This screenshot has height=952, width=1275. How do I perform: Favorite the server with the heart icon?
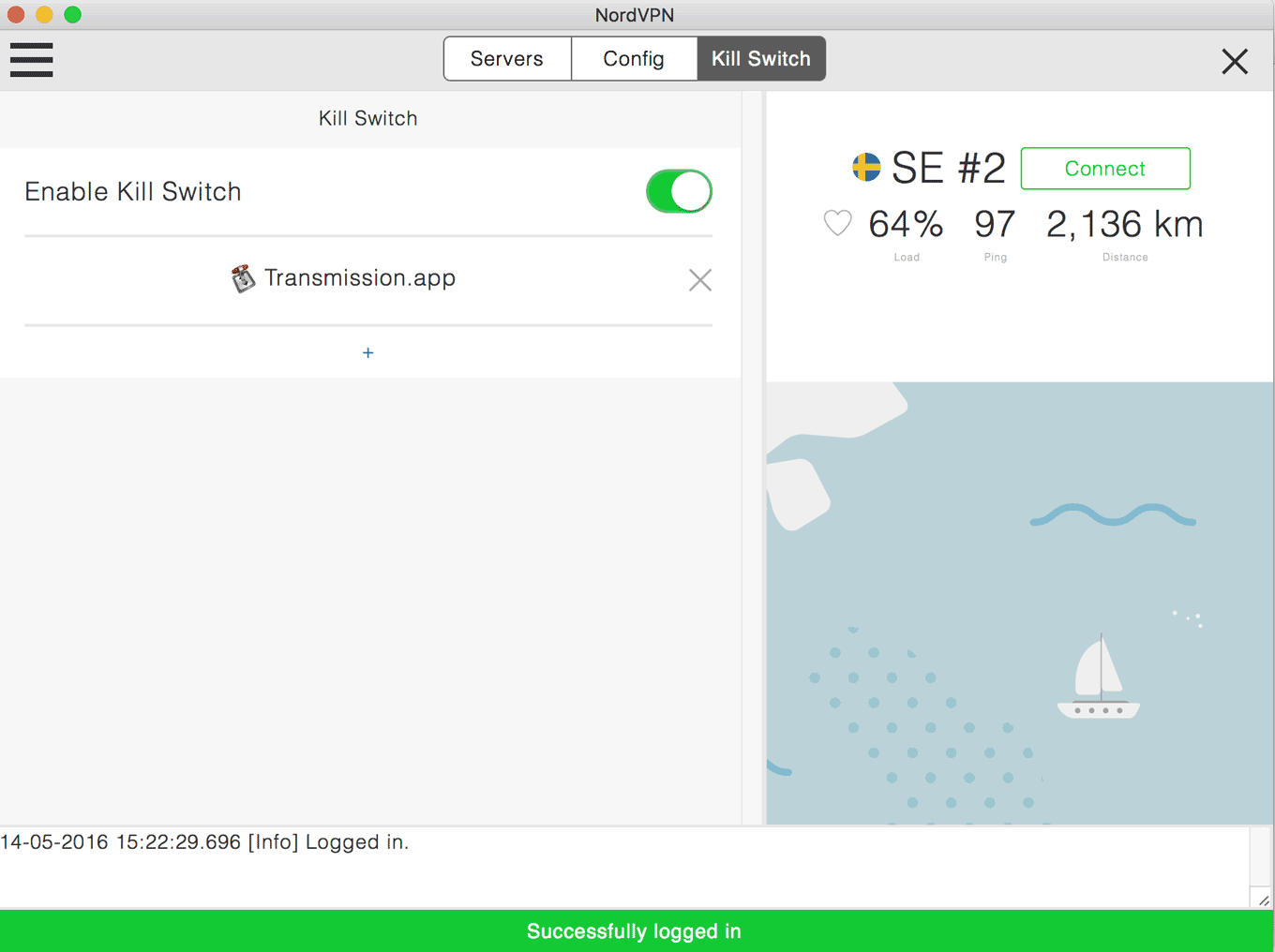click(x=837, y=223)
